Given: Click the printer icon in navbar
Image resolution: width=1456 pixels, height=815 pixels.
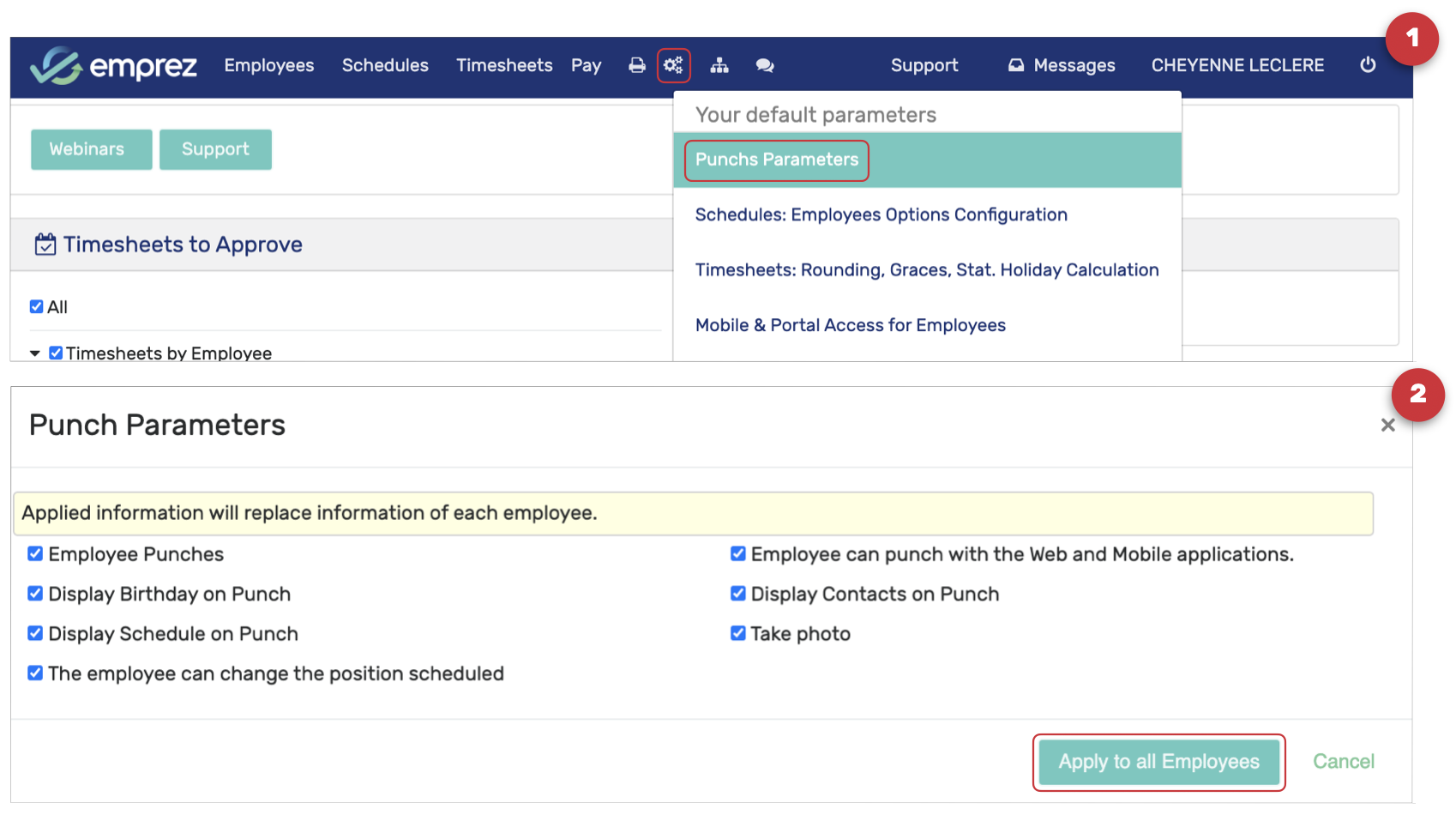Looking at the screenshot, I should [637, 65].
